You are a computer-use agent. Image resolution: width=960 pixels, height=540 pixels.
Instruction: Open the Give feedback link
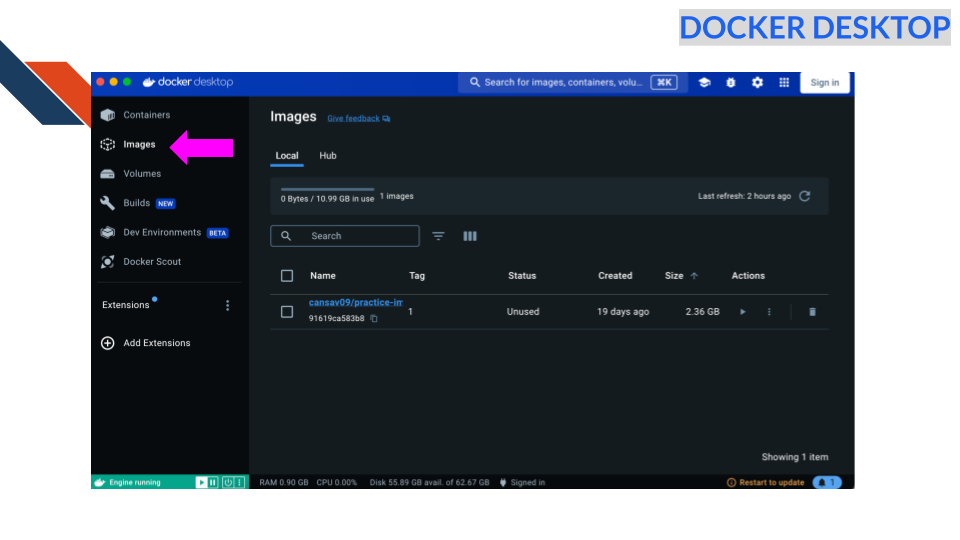click(358, 119)
